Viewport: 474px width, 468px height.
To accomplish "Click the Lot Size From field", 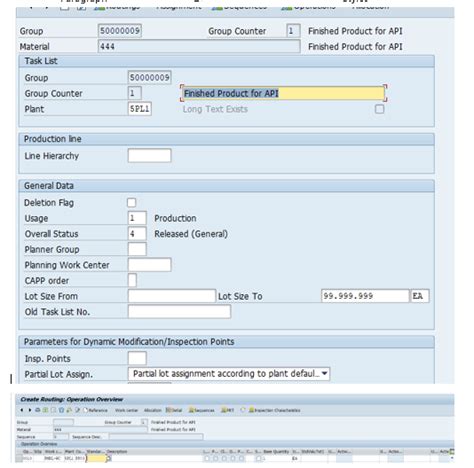I will pos(172,296).
